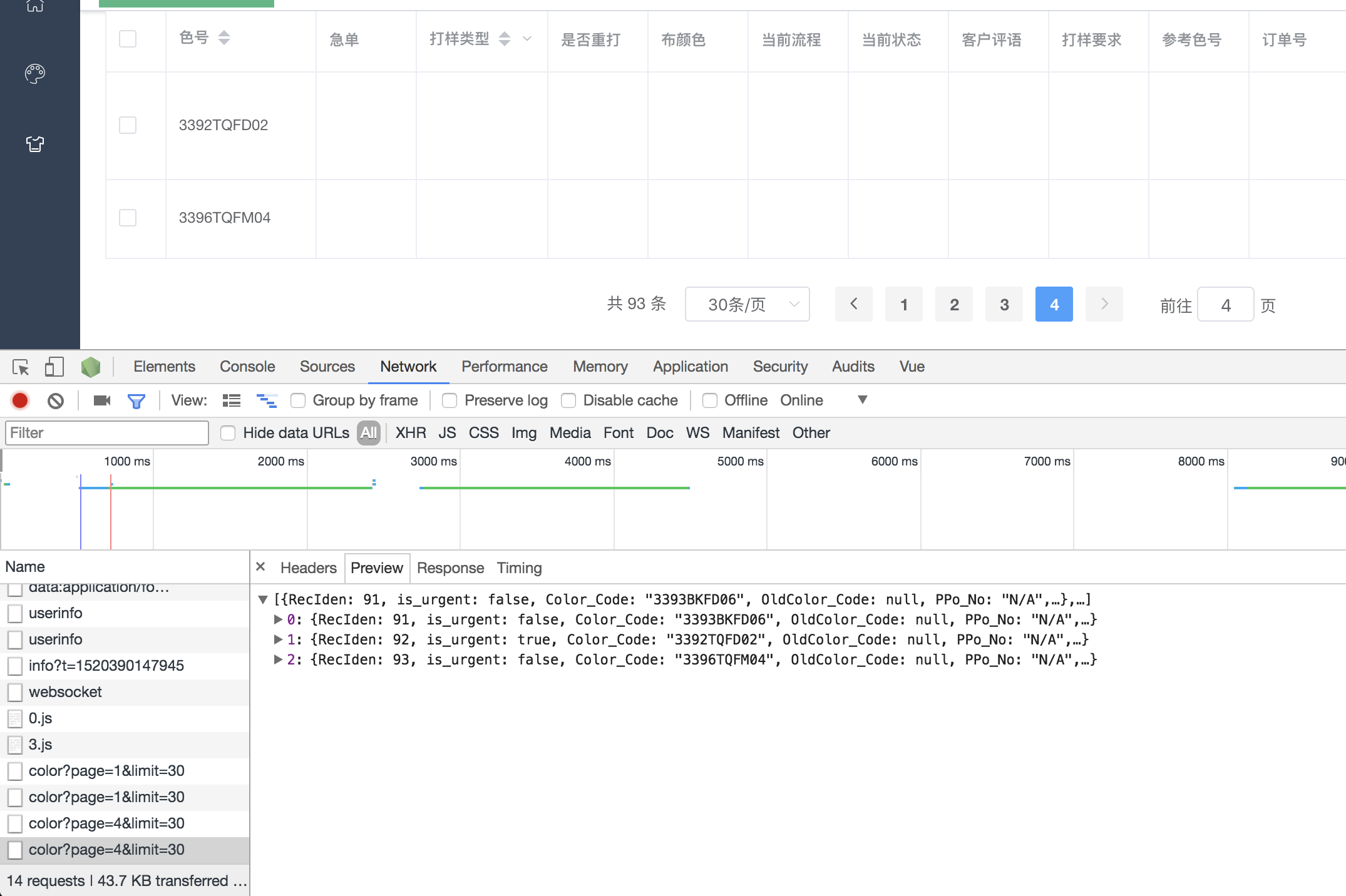The width and height of the screenshot is (1346, 896).
Task: Expand item 1 with Color_Code 3392TQFD02
Action: (278, 639)
